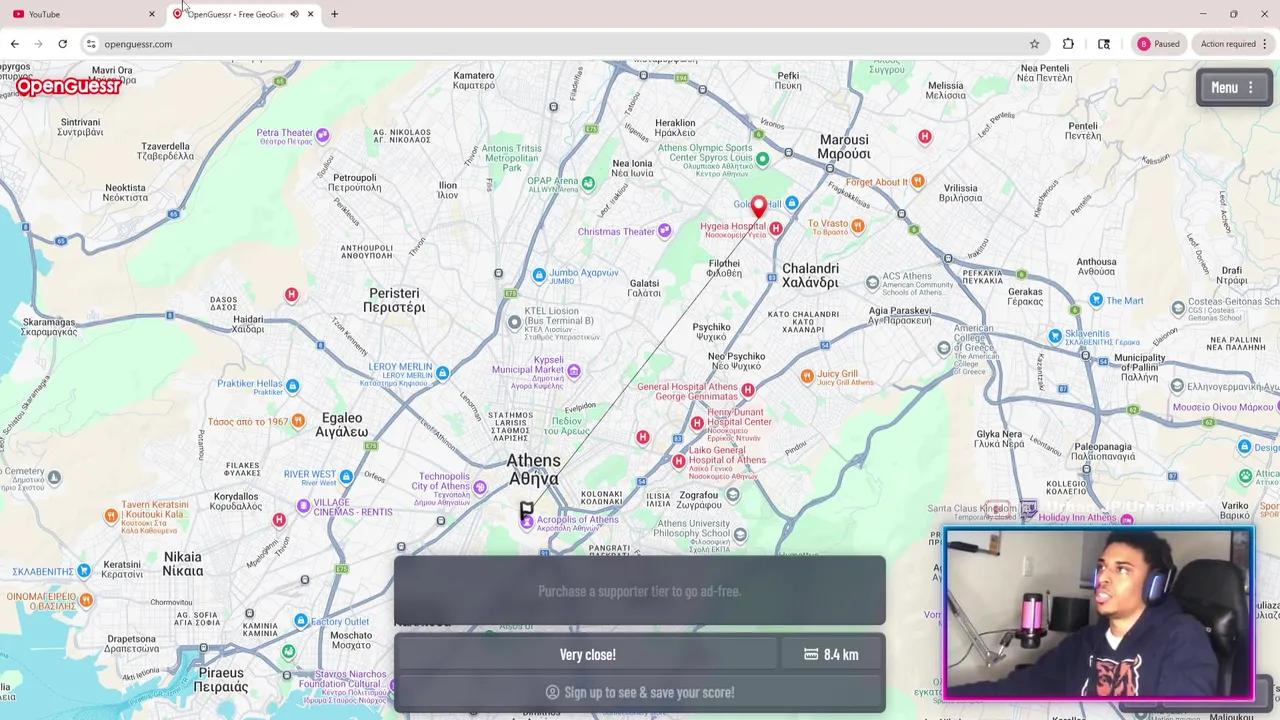Screen dimensions: 1280x720
Task: Close the OpenGuessr tab
Action: pos(310,14)
